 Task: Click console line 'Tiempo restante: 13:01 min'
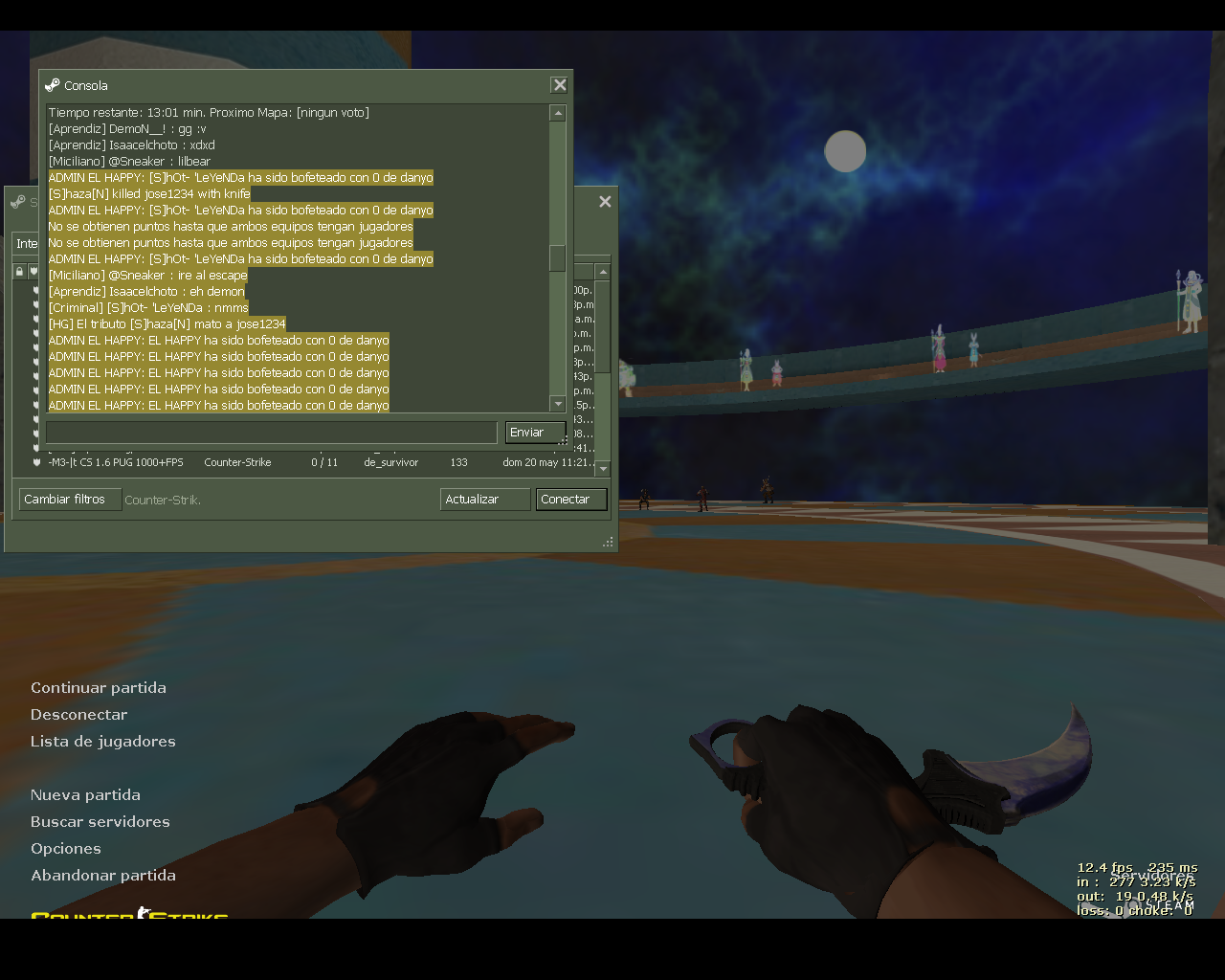[x=209, y=113]
